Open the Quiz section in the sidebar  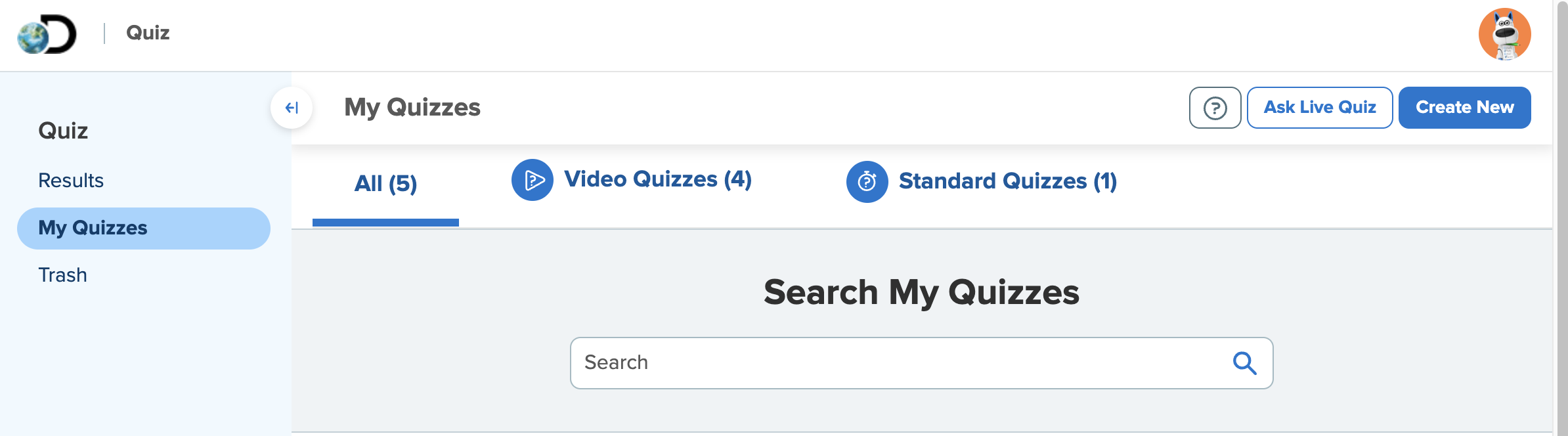point(62,130)
